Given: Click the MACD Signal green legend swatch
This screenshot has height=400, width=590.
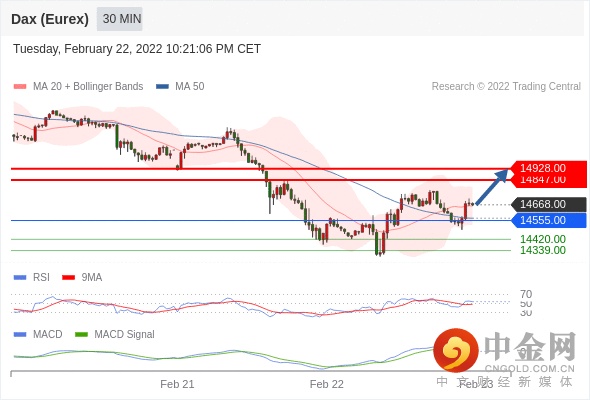Looking at the screenshot, I should 81,334.
